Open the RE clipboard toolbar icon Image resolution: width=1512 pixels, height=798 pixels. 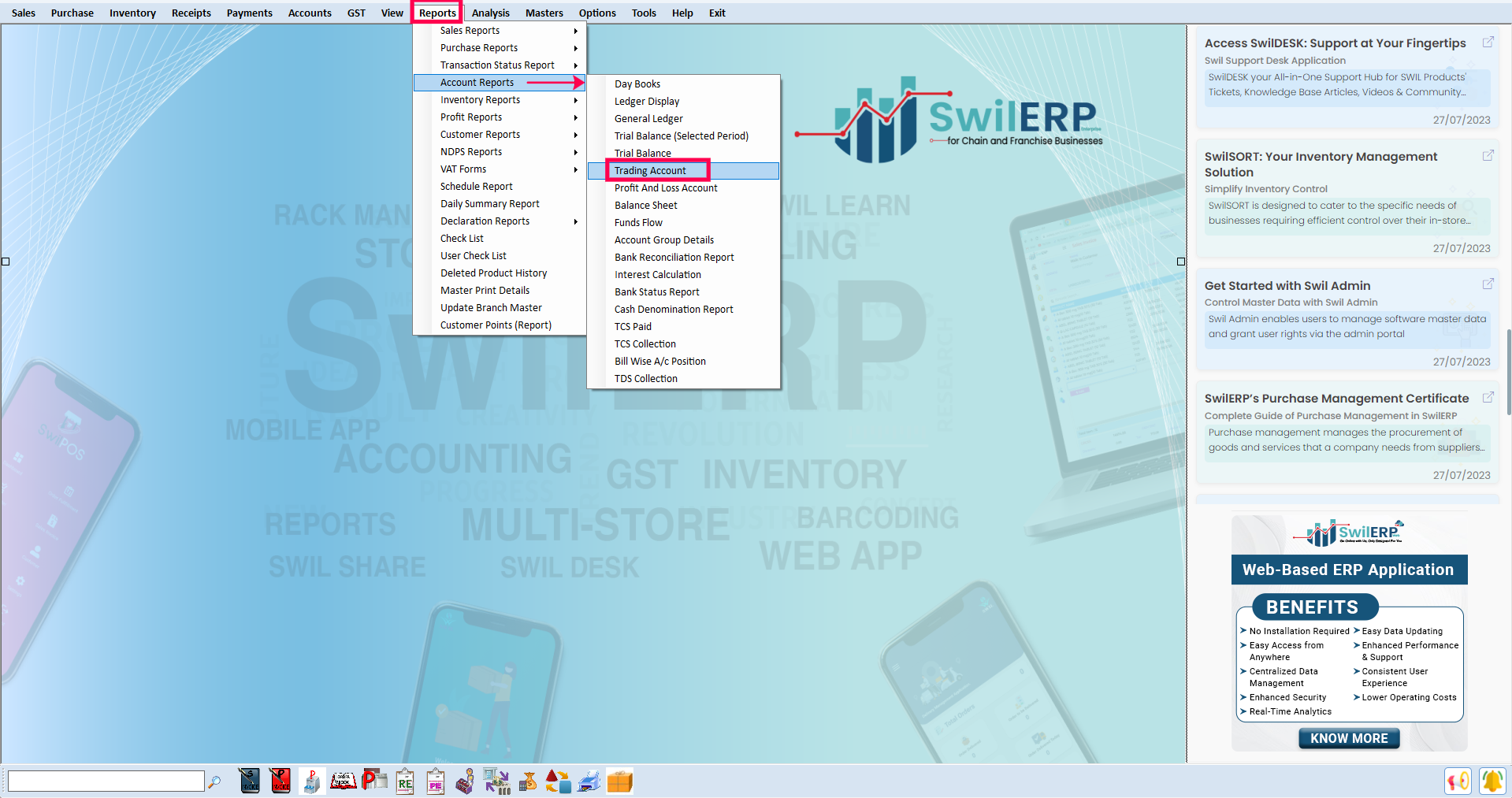[x=405, y=781]
